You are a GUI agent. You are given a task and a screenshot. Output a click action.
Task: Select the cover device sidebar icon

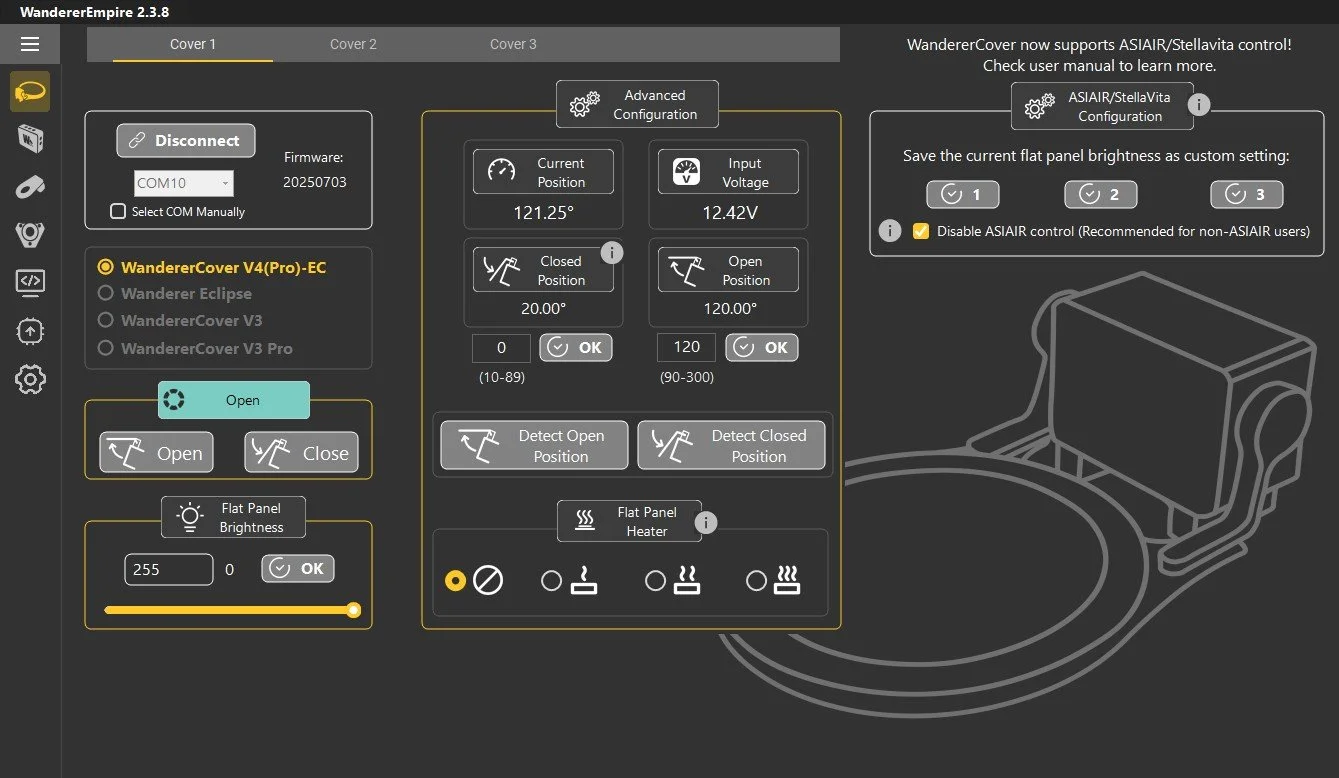(30, 92)
